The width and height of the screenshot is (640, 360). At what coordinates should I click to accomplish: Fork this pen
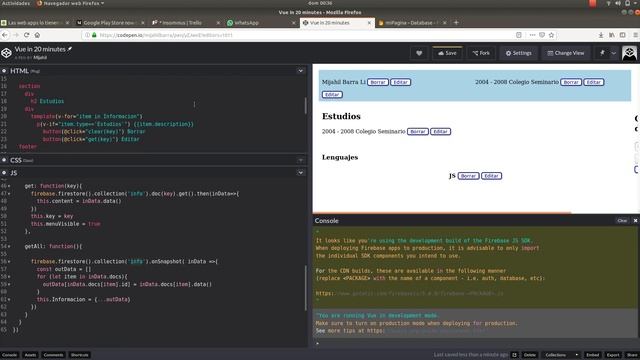[481, 53]
